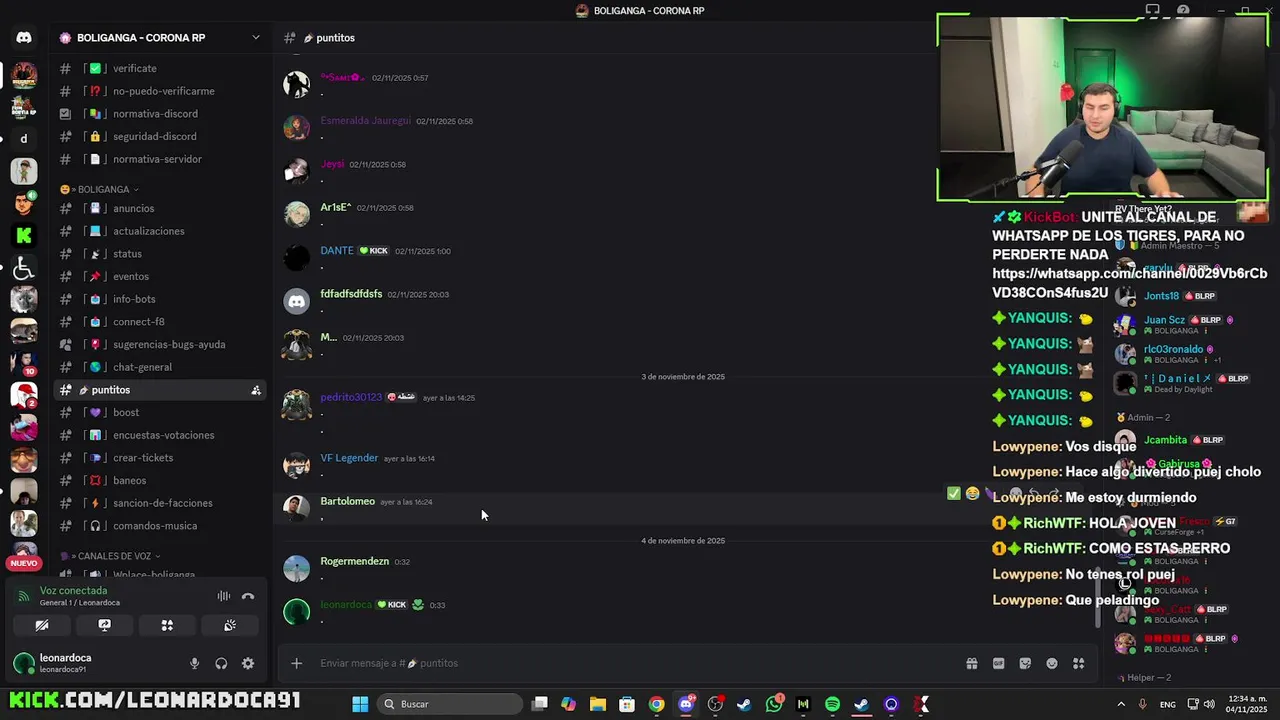Click the Windows taskbar search box
The width and height of the screenshot is (1280, 720).
pyautogui.click(x=451, y=704)
